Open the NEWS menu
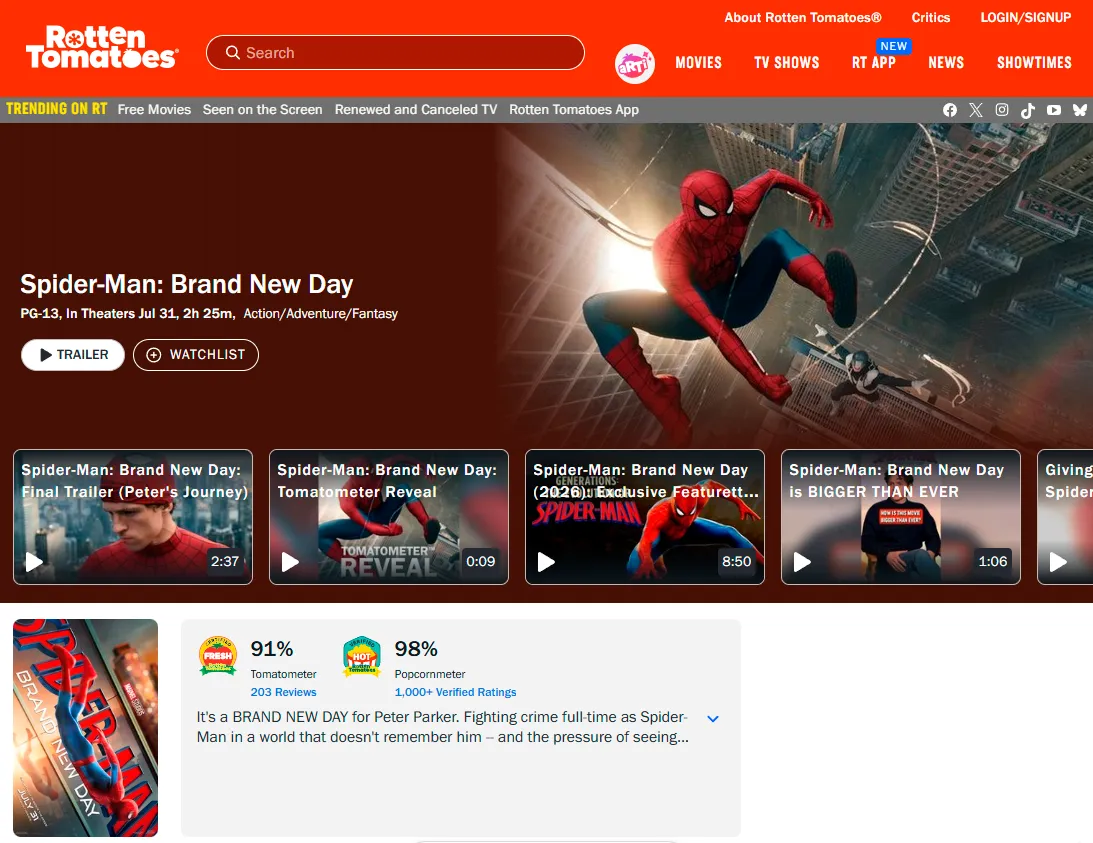Image resolution: width=1093 pixels, height=843 pixels. 946,63
